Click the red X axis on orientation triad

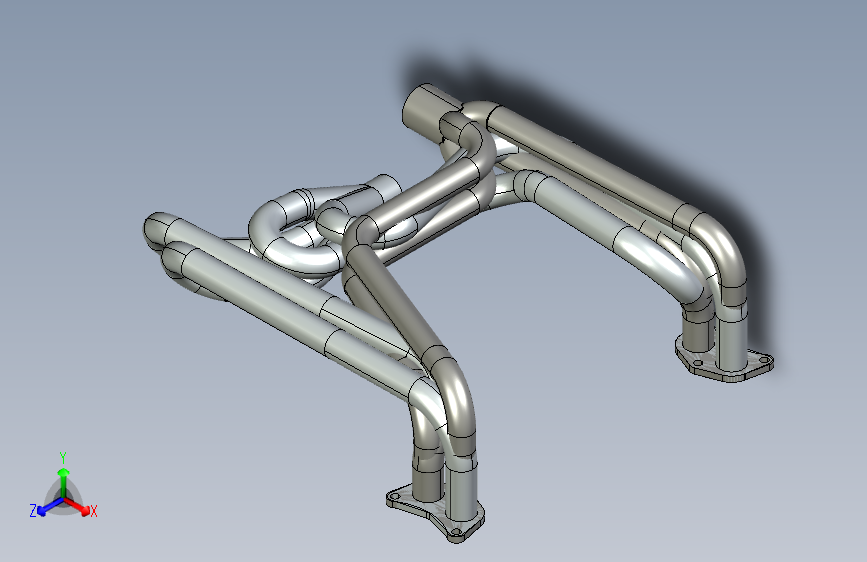(77, 507)
